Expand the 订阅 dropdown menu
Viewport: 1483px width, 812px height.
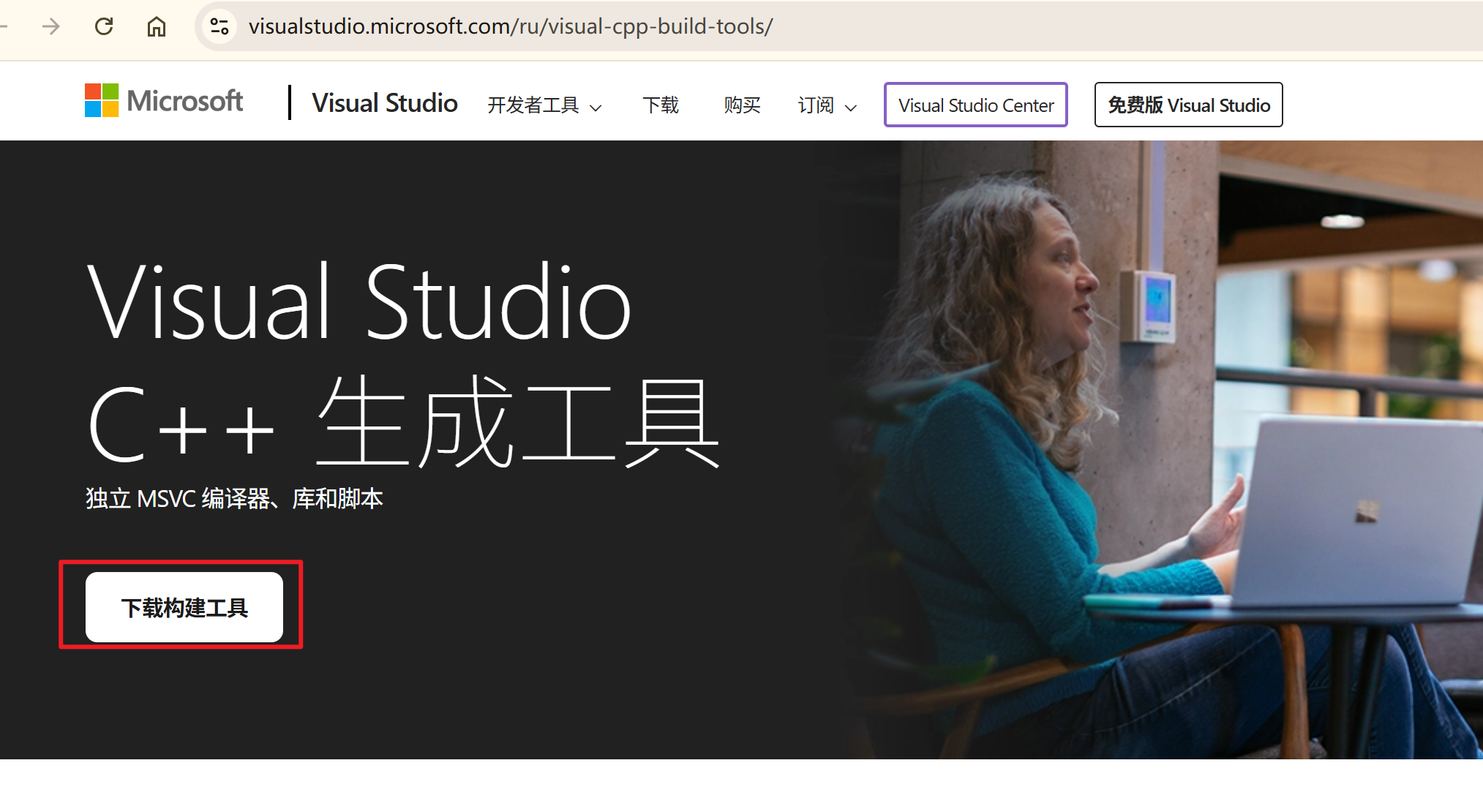[816, 105]
